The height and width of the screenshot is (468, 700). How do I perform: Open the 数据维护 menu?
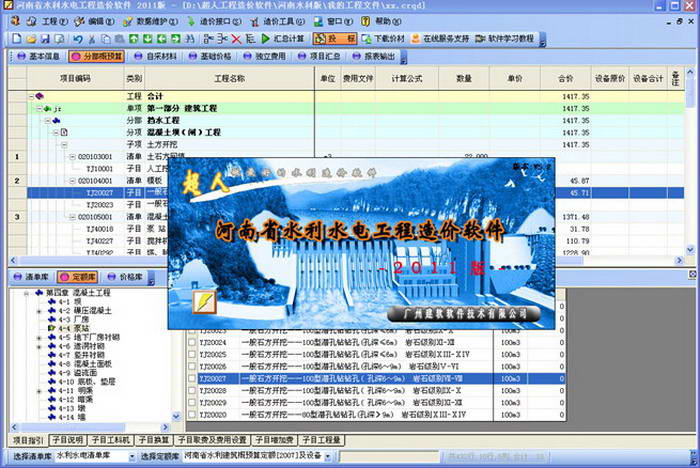click(150, 21)
